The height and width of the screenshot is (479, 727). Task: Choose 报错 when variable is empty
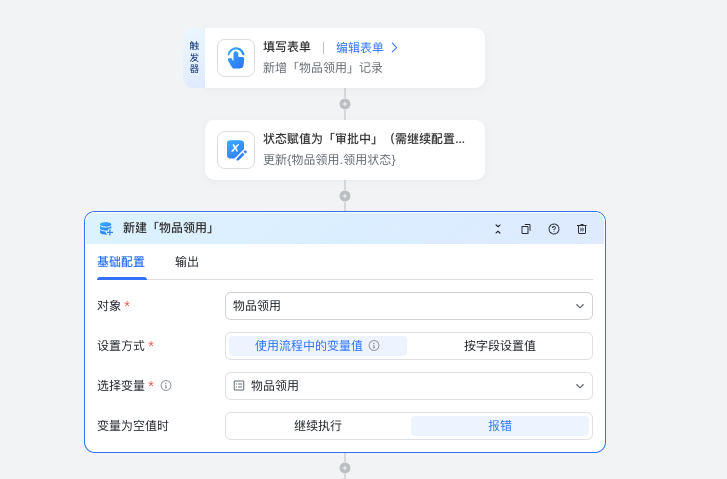(x=500, y=426)
